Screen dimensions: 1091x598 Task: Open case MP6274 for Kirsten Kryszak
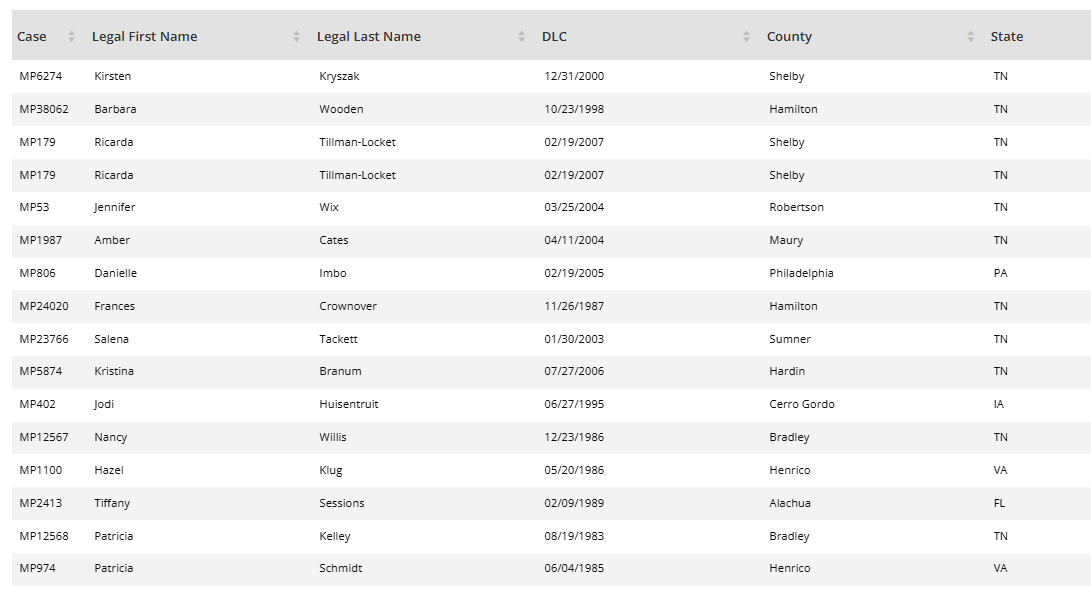(40, 76)
